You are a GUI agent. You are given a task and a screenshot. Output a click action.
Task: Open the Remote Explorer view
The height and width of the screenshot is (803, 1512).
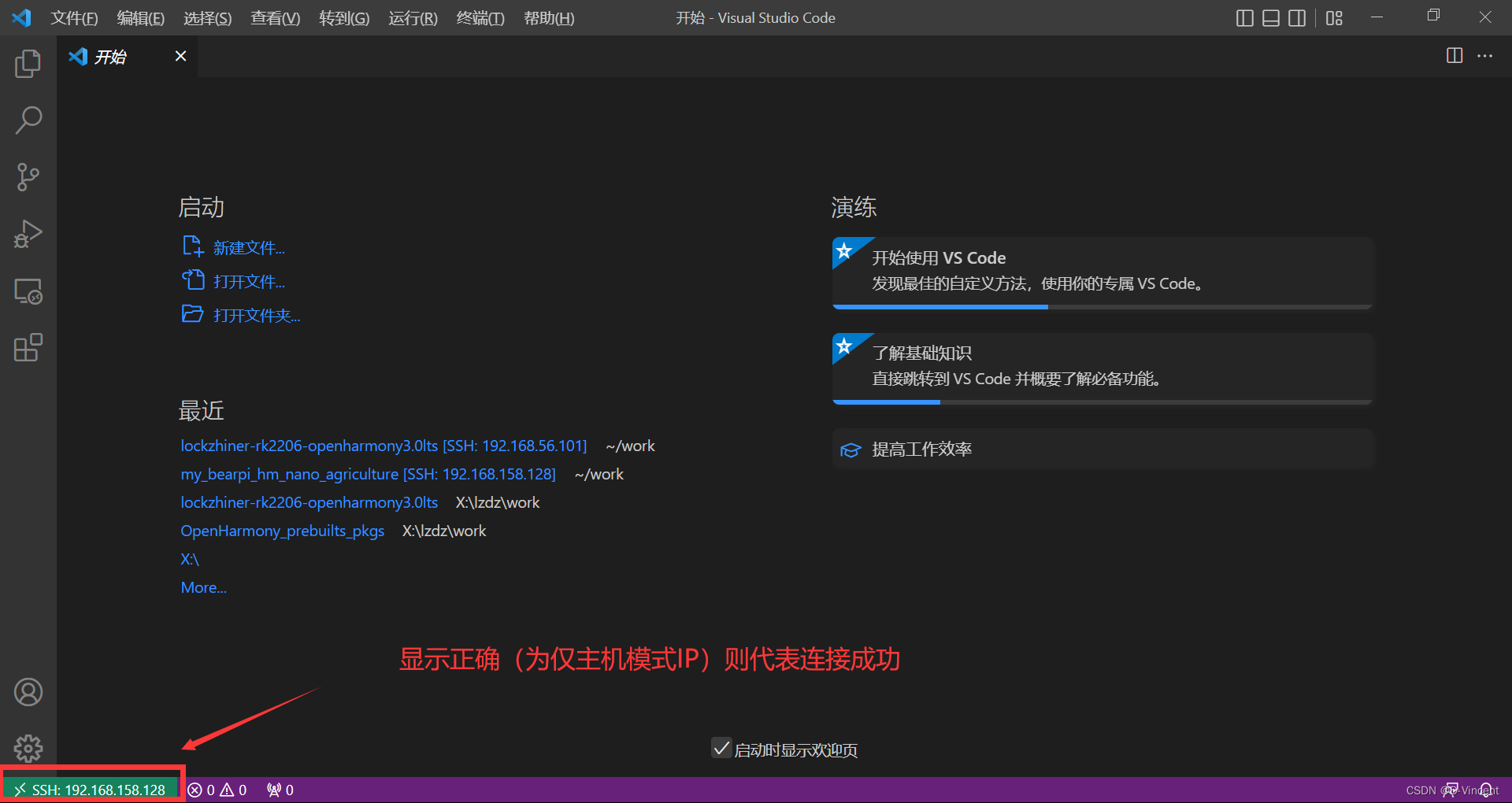pos(28,291)
